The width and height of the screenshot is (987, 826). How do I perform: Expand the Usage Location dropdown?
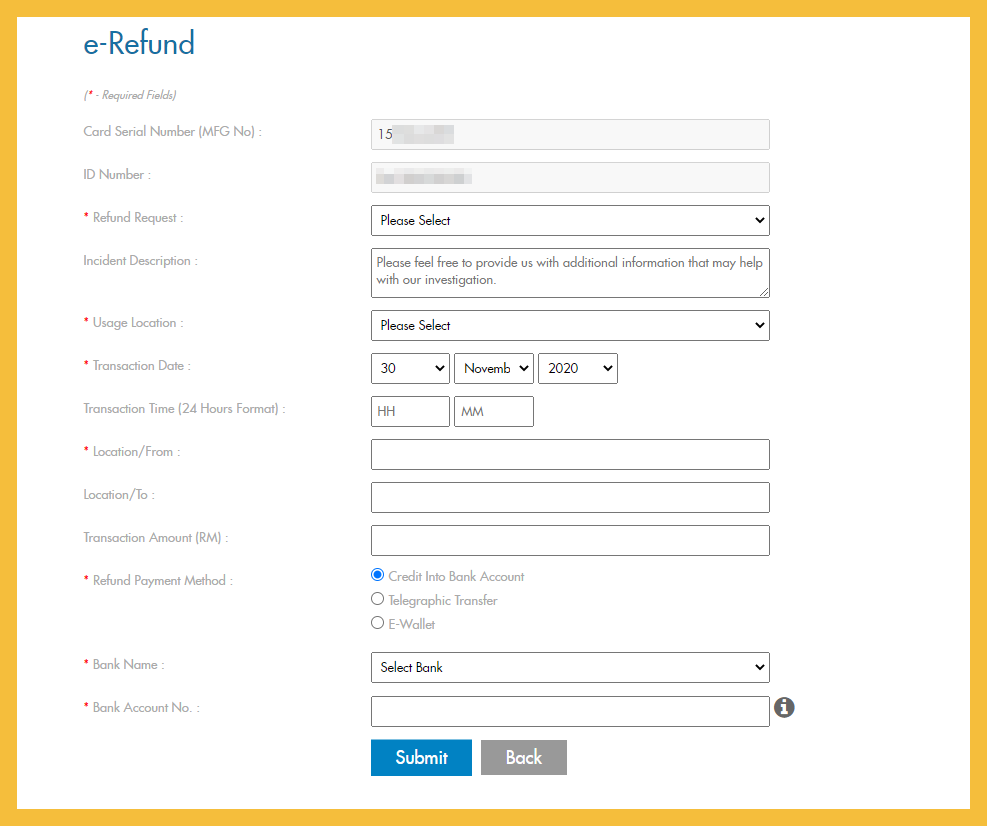569,325
